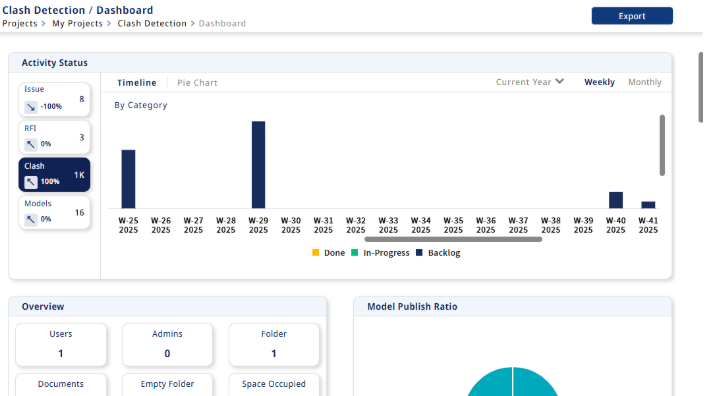The image size is (705, 396).
Task: Open the Current Year dropdown
Action: tap(530, 82)
